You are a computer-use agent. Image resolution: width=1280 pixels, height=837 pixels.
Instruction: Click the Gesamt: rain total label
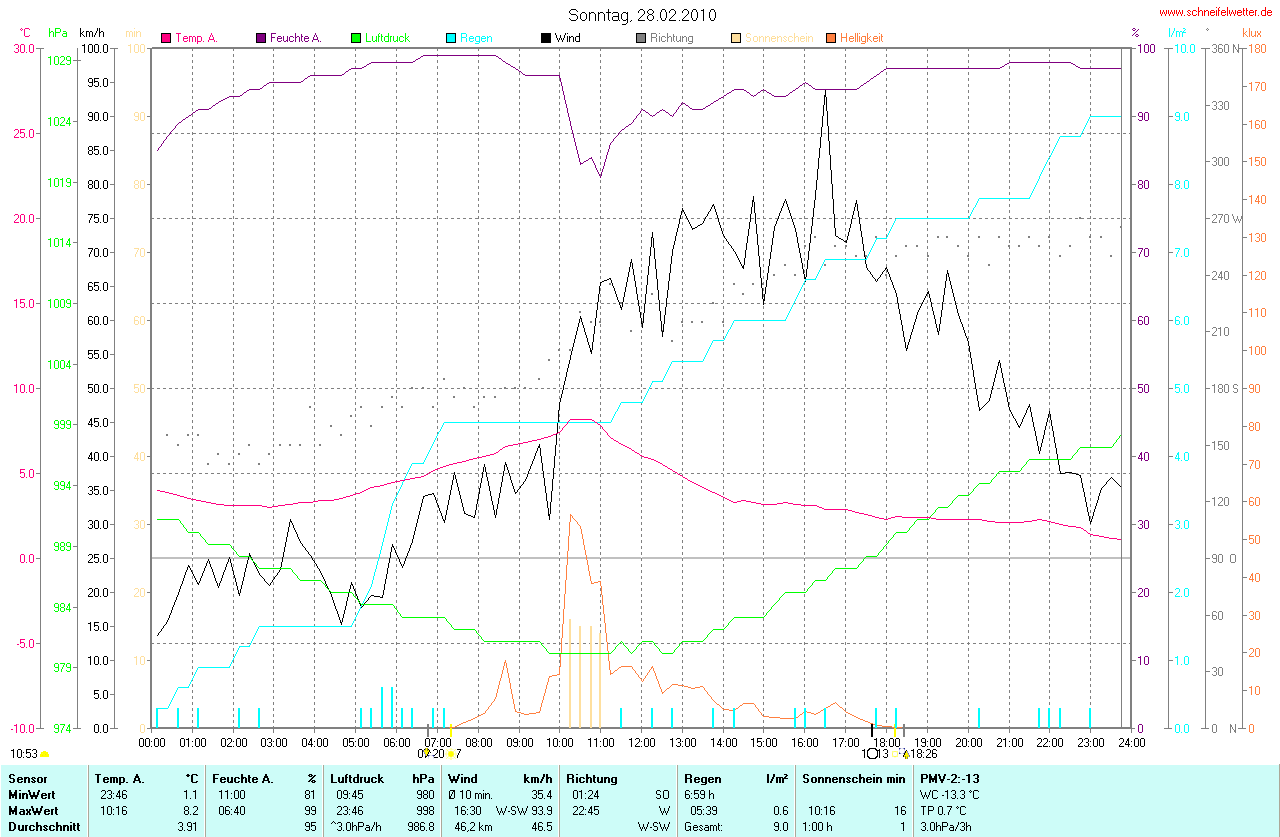(x=704, y=827)
